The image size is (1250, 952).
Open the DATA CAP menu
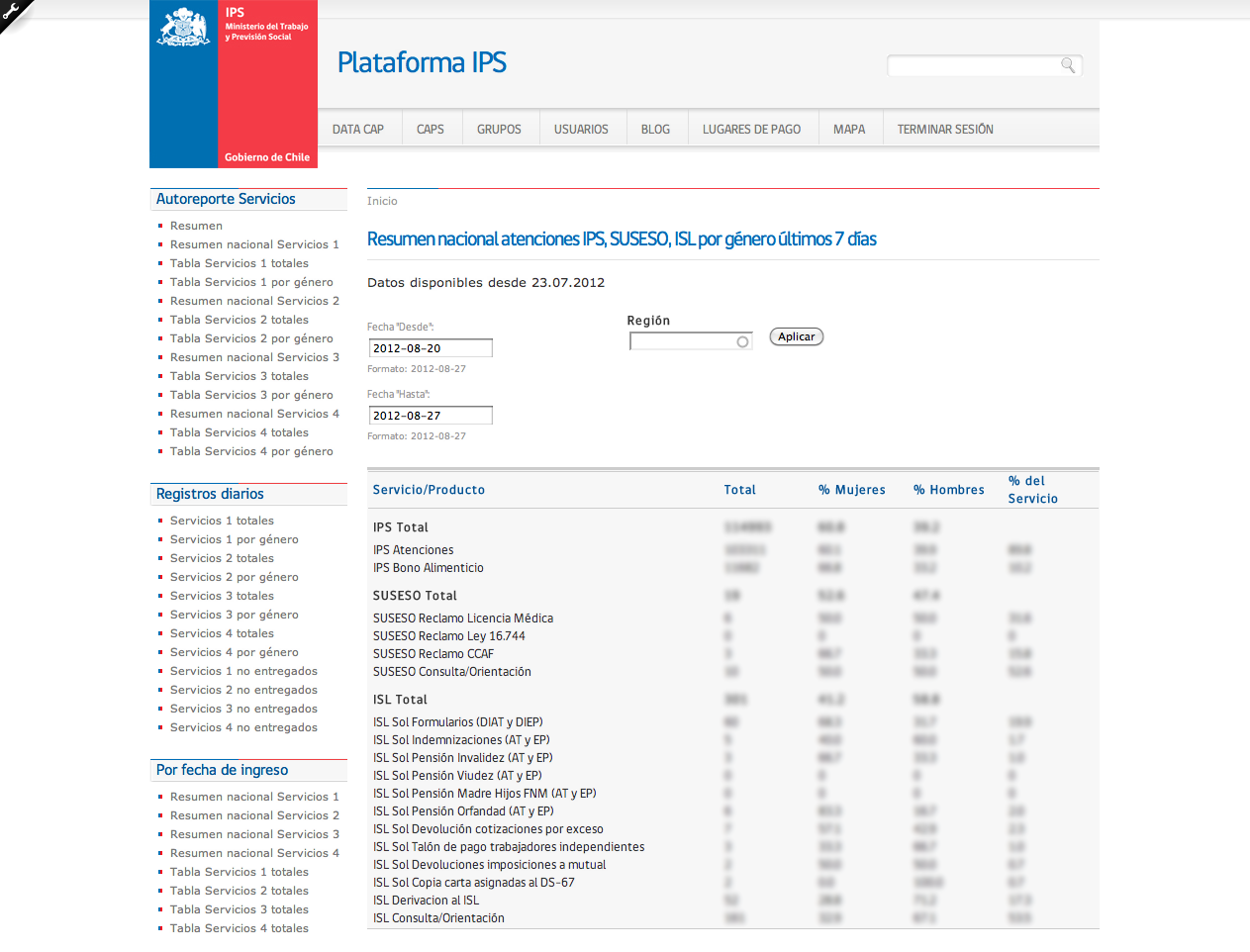coord(359,129)
